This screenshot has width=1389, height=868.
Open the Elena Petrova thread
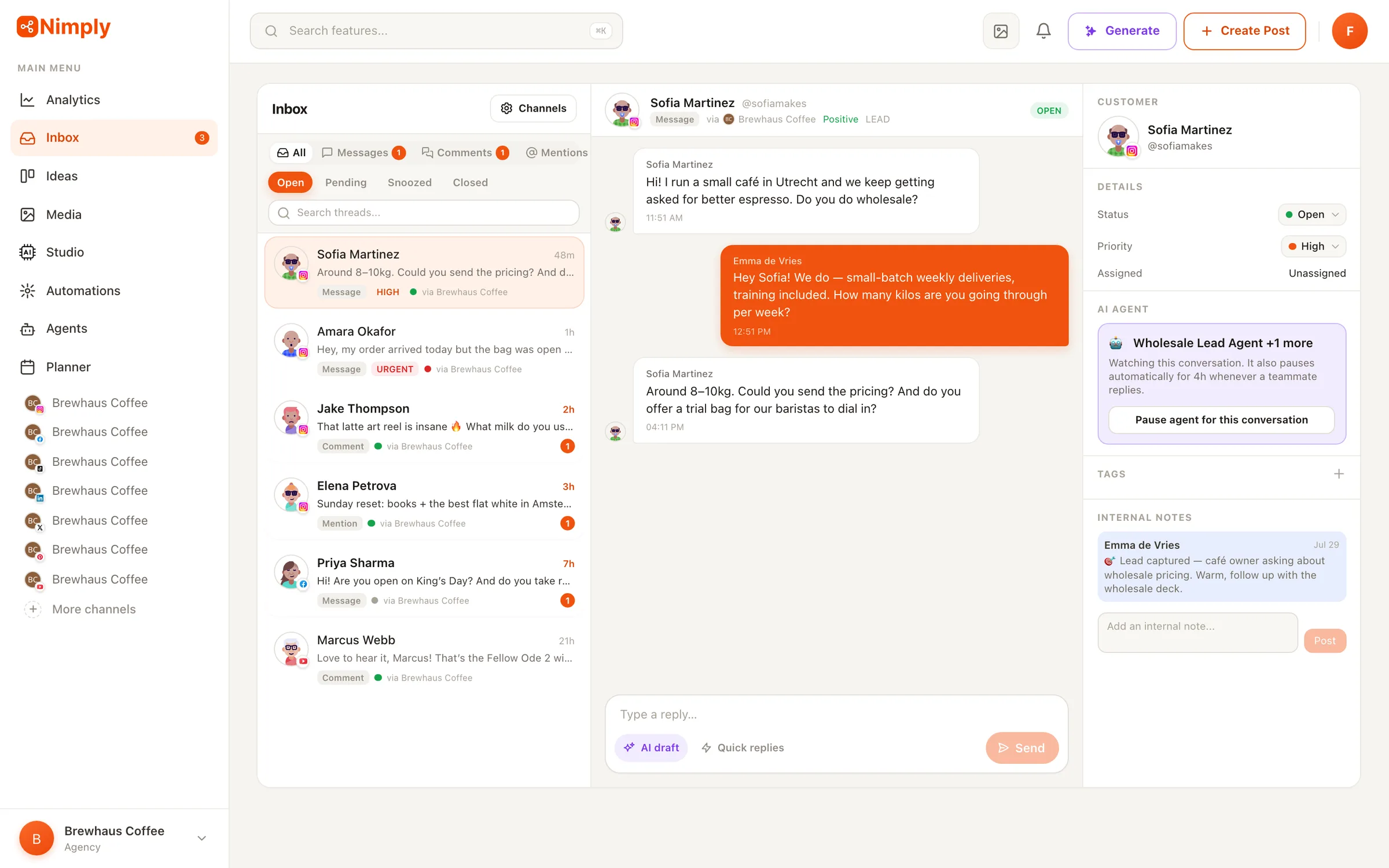[424, 503]
